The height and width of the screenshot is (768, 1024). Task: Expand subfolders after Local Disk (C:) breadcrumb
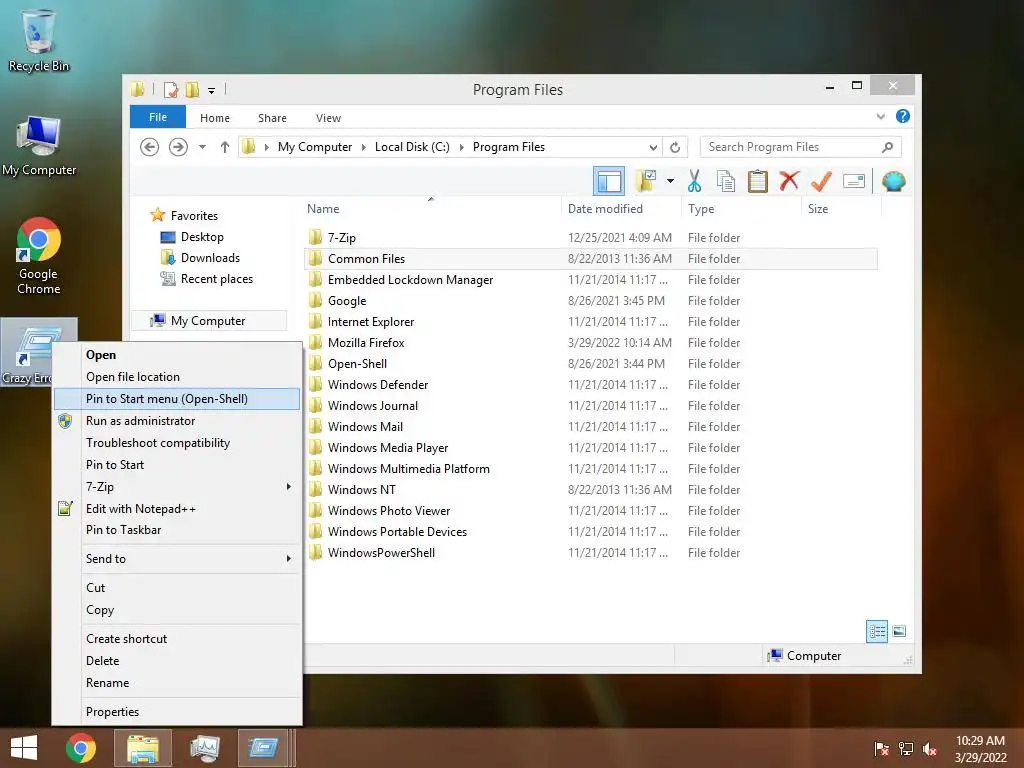coord(462,147)
